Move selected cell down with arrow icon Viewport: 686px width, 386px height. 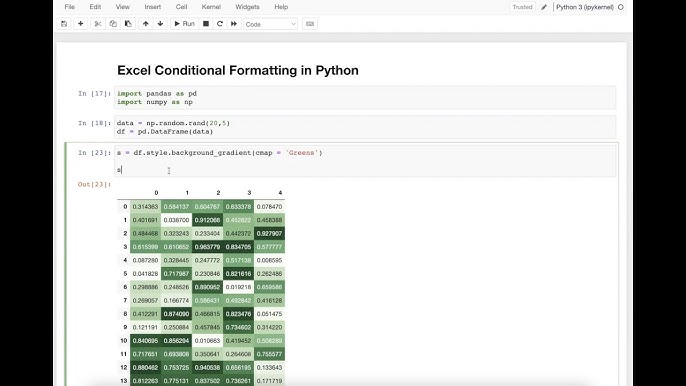click(161, 24)
